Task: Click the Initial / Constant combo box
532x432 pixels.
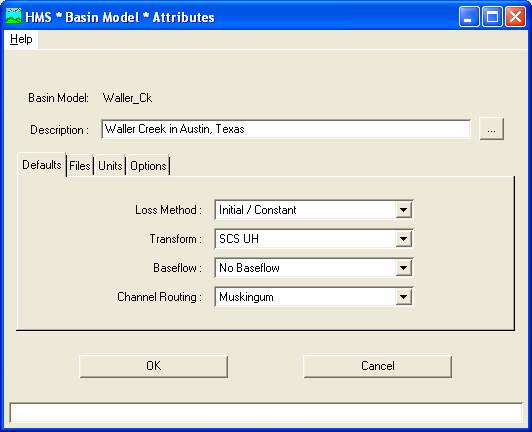Action: 314,210
